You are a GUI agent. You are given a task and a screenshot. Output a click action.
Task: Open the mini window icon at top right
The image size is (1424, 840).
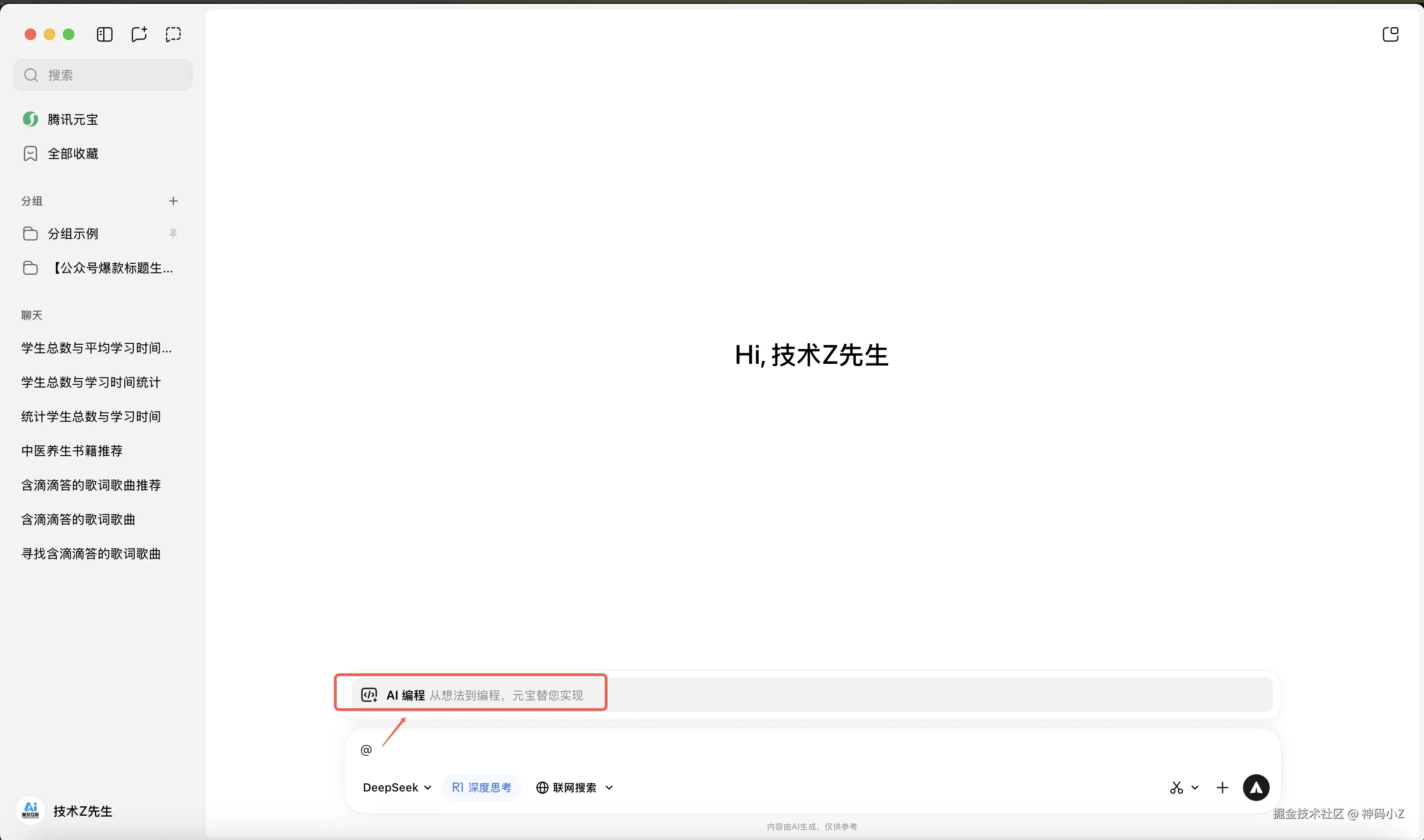[1390, 35]
